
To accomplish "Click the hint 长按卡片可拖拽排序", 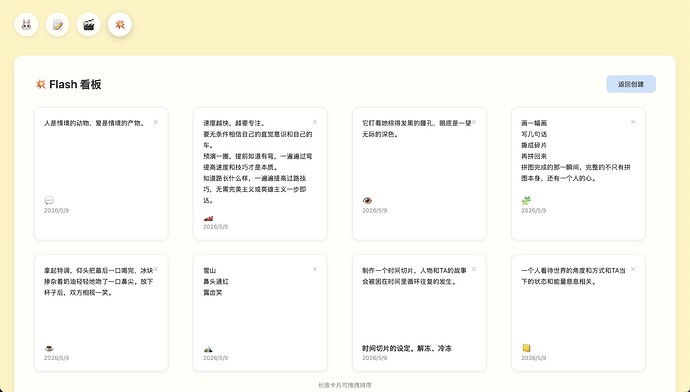I will pos(345,385).
